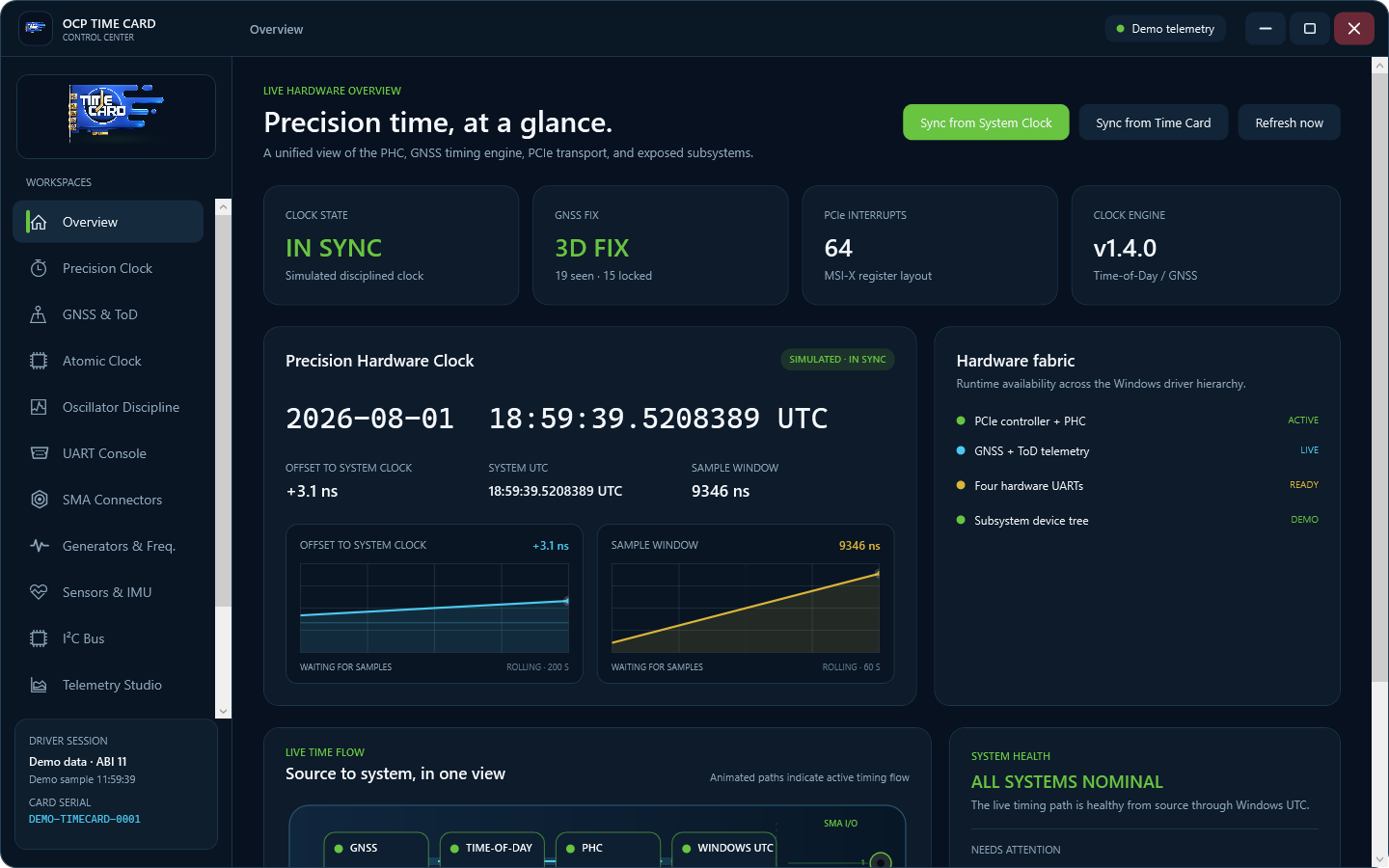Click the Atomic Clock chip icon
The image size is (1389, 868).
click(39, 361)
